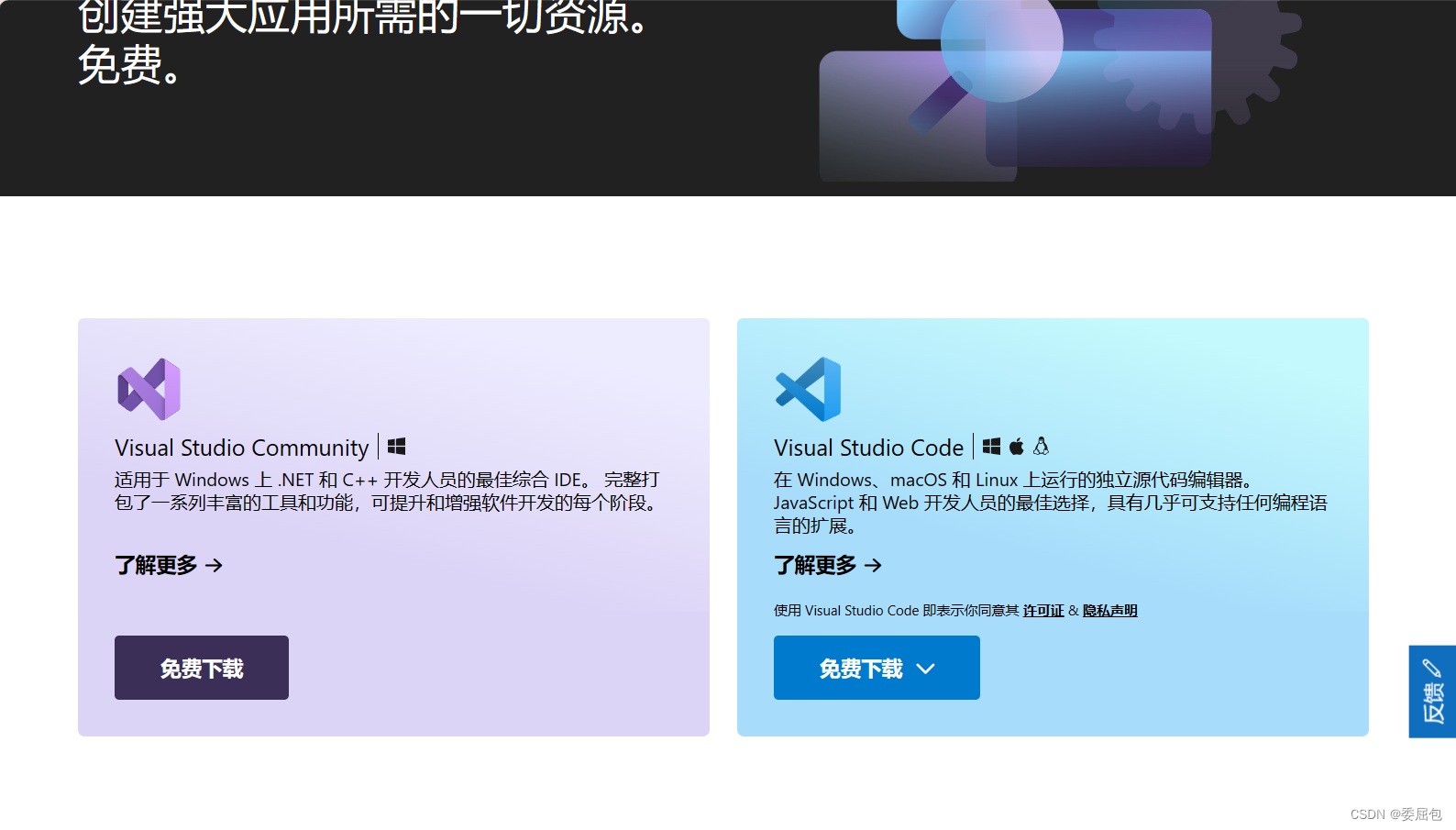Click the arrow next to Community 了解更多
Screen dimensions: 1456x830
[x=215, y=565]
